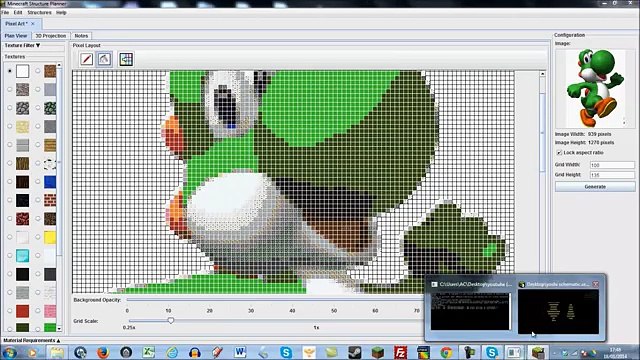Open Internet Explorer from the taskbar
The width and height of the screenshot is (640, 360).
(171, 352)
